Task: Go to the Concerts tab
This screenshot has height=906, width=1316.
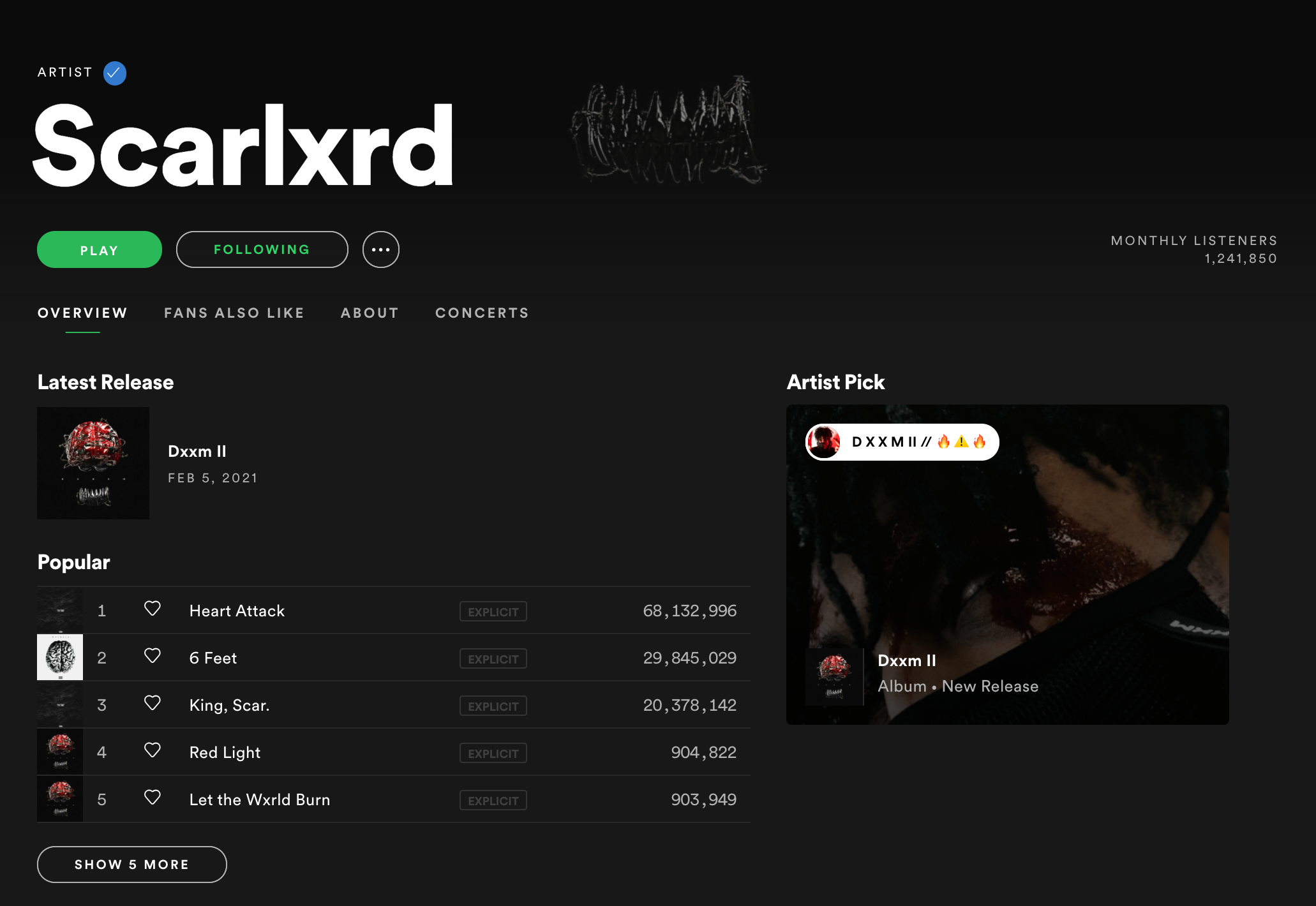Action: click(482, 313)
